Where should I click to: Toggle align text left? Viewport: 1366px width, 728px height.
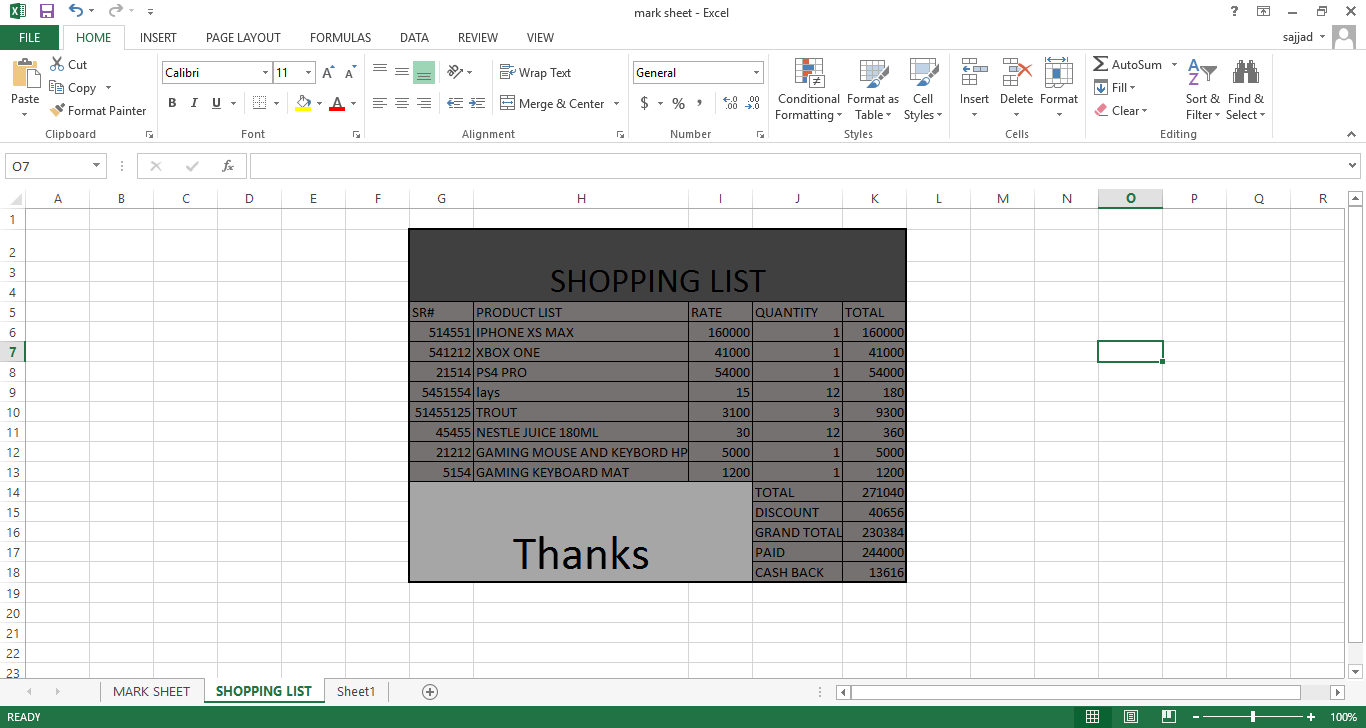point(380,103)
